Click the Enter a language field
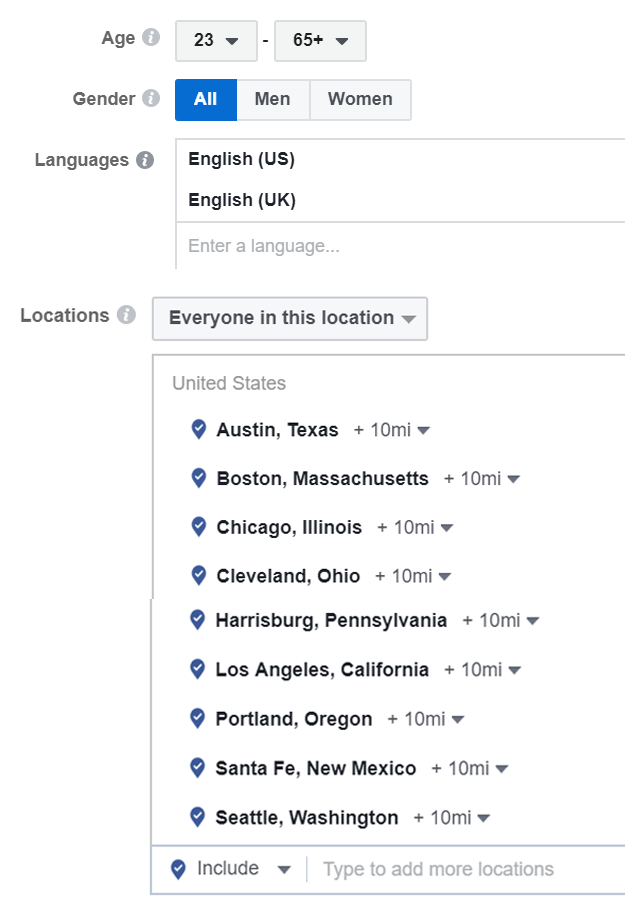The height and width of the screenshot is (900, 625). [x=401, y=246]
